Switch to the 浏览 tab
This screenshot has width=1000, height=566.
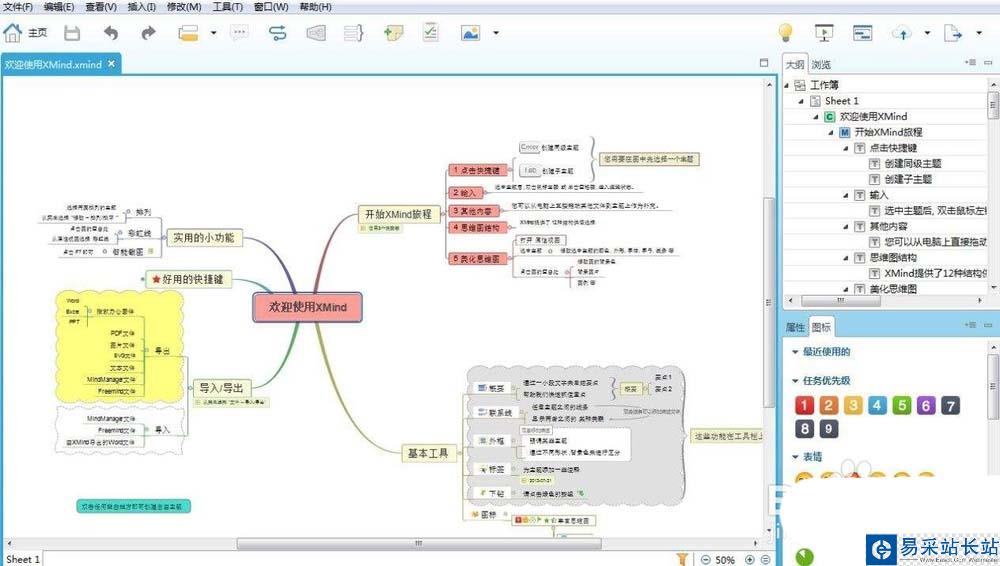click(821, 64)
